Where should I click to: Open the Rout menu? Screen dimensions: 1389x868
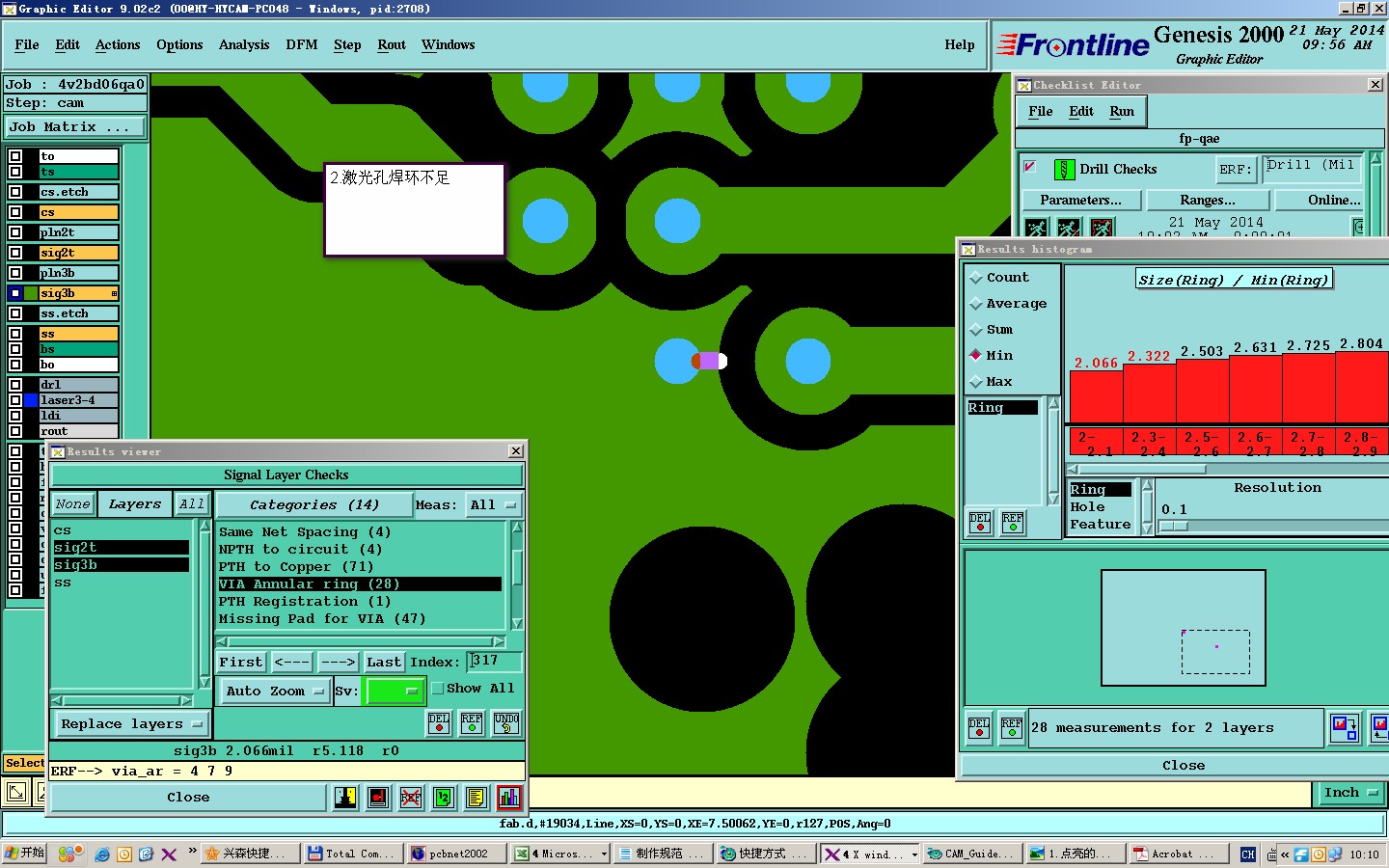(392, 45)
